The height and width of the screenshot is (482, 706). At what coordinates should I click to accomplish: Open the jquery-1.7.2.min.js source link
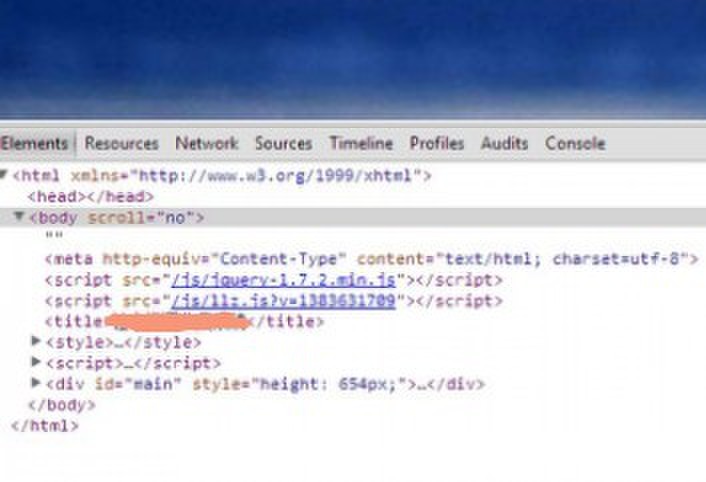coord(283,280)
